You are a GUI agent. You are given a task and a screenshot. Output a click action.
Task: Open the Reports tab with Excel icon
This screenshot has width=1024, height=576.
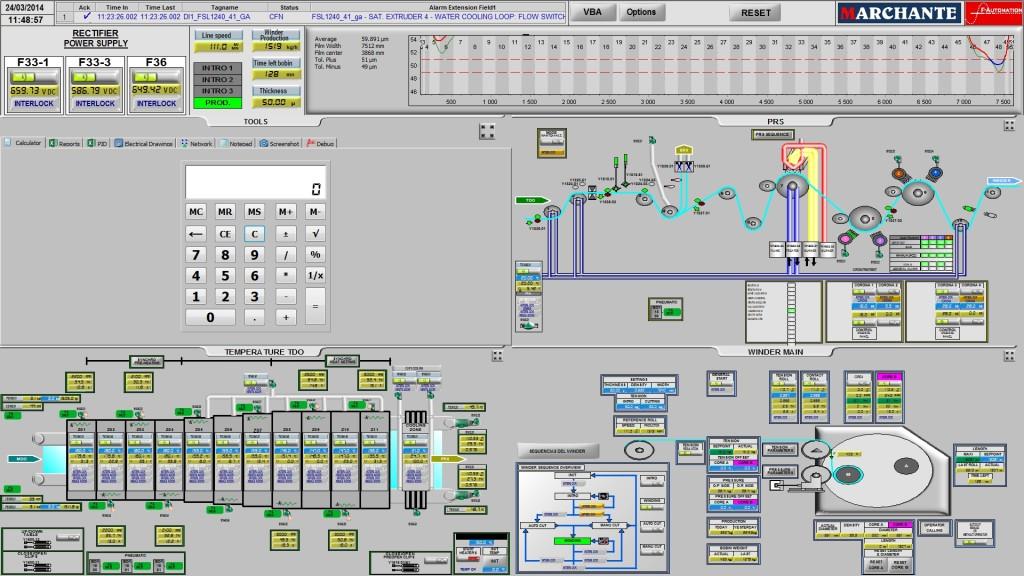pos(65,143)
